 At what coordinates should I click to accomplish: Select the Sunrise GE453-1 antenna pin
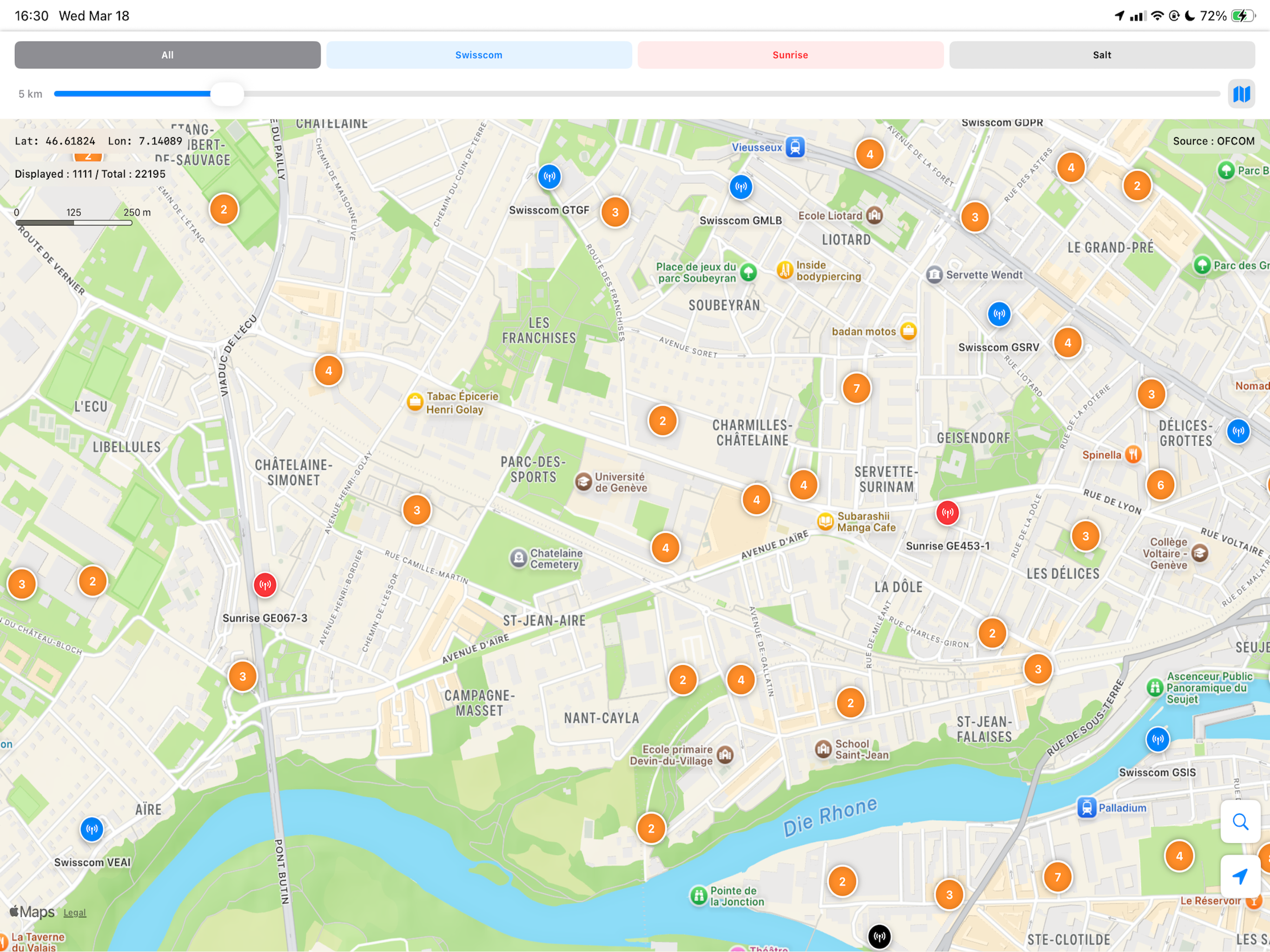947,512
